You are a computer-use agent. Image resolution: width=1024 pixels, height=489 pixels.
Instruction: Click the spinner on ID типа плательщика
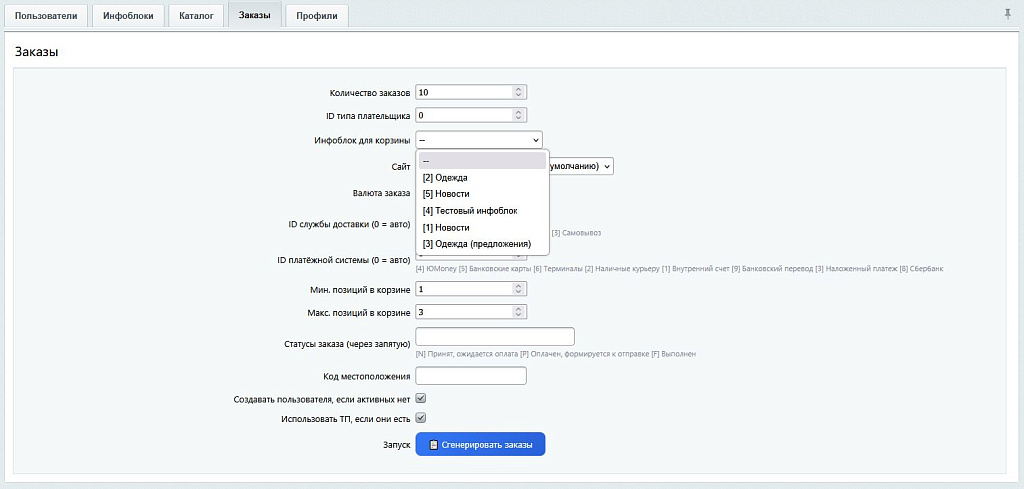coord(518,115)
